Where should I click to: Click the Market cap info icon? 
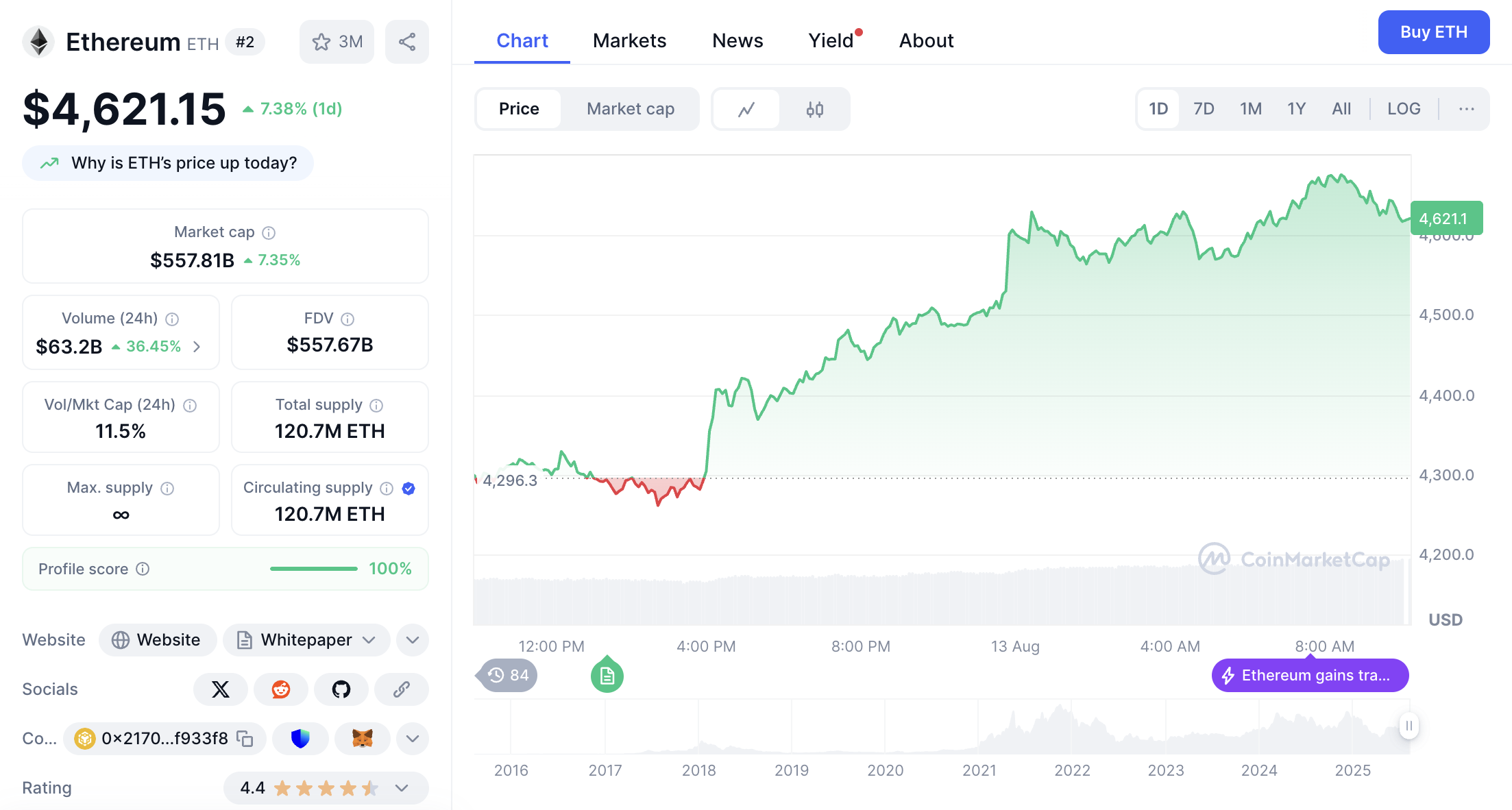click(269, 233)
